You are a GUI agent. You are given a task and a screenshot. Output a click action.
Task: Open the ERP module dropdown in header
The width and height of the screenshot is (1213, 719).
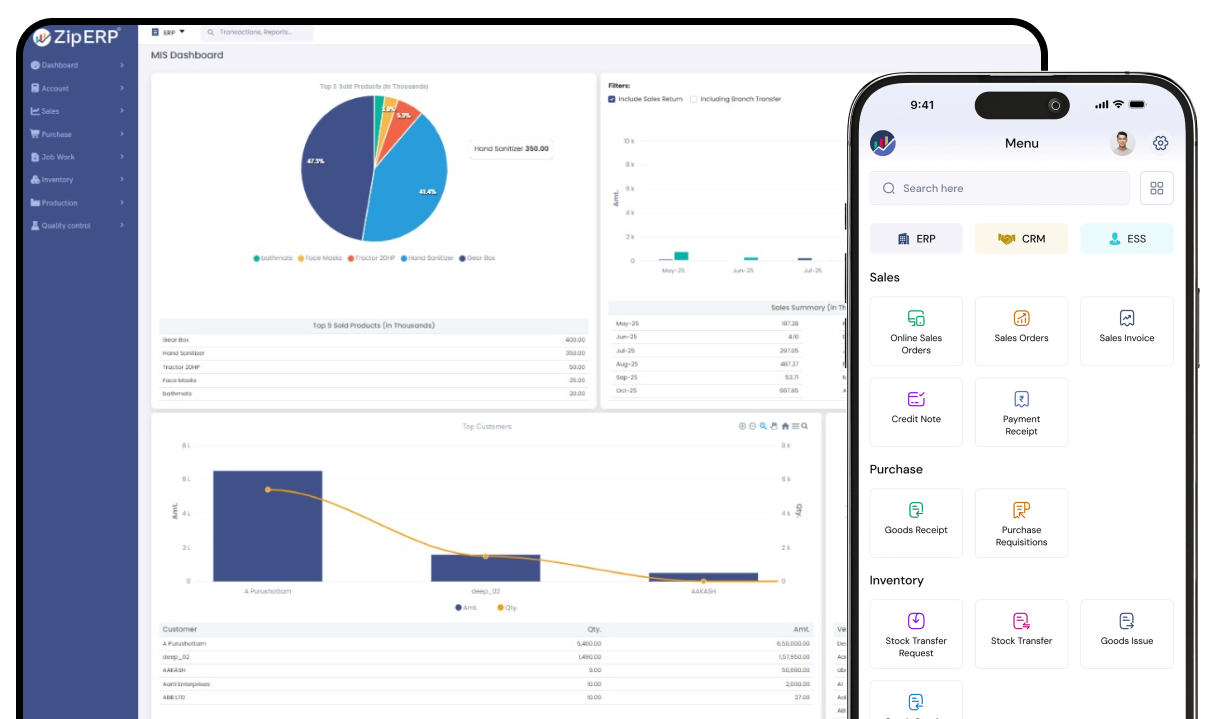168,32
